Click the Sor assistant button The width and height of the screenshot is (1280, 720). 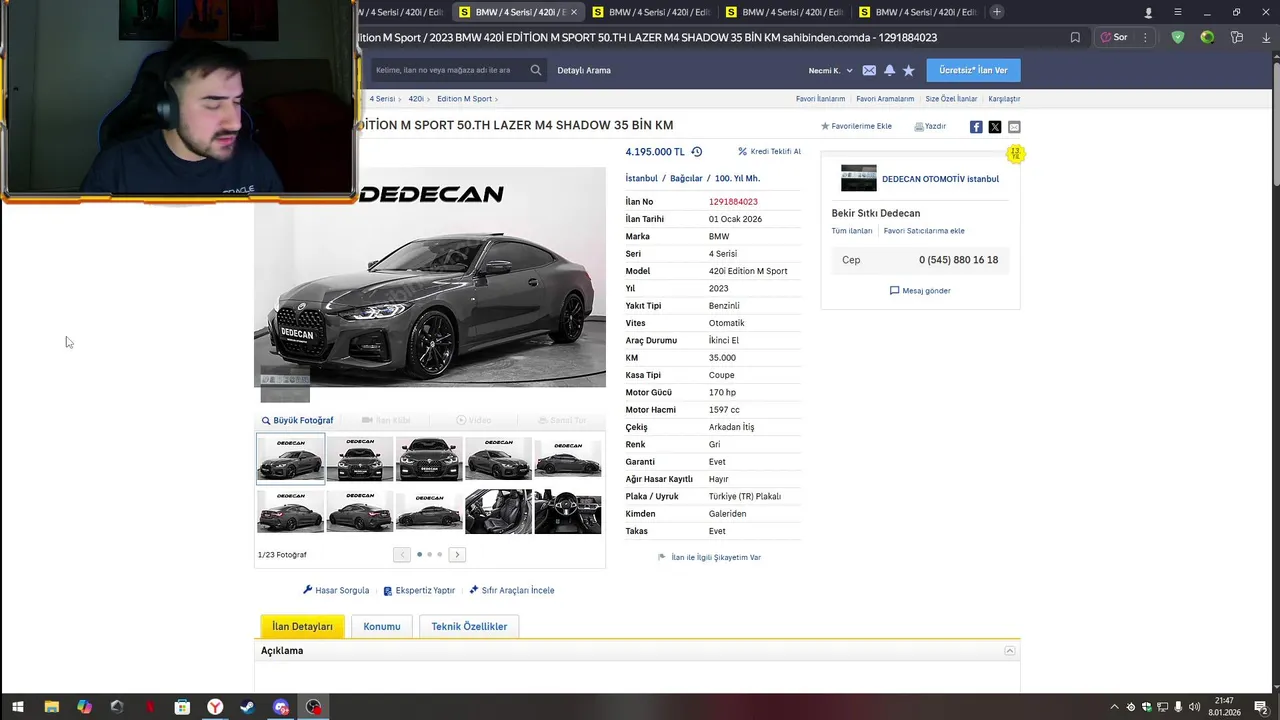pos(1114,37)
